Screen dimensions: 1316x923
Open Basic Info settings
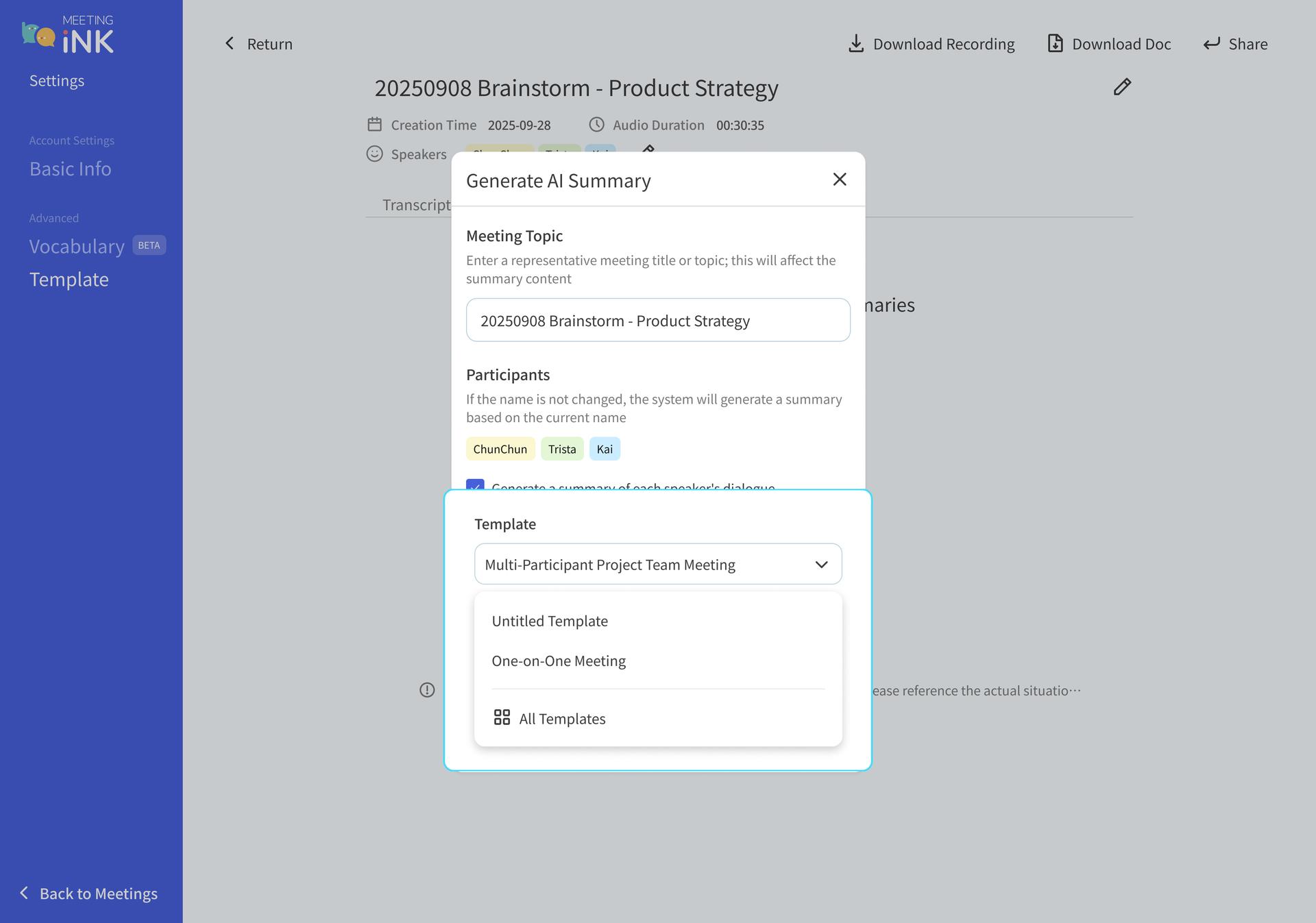tap(70, 169)
